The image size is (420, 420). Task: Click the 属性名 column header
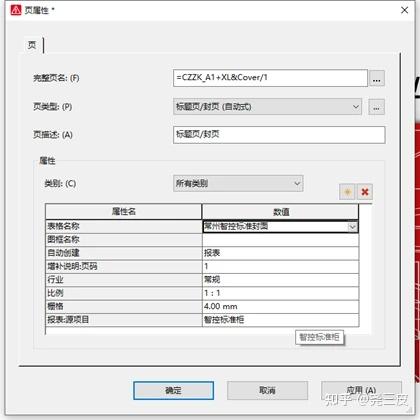coord(124,211)
